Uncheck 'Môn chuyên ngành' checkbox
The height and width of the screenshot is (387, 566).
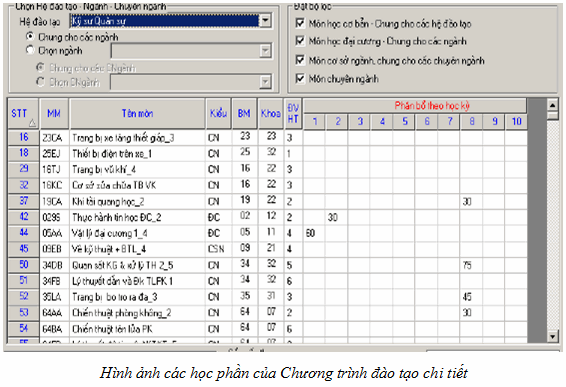tap(300, 78)
